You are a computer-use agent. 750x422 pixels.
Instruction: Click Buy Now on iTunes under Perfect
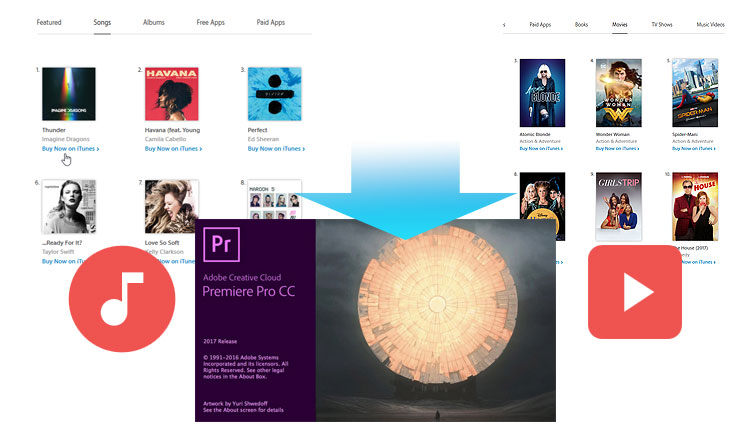click(275, 148)
